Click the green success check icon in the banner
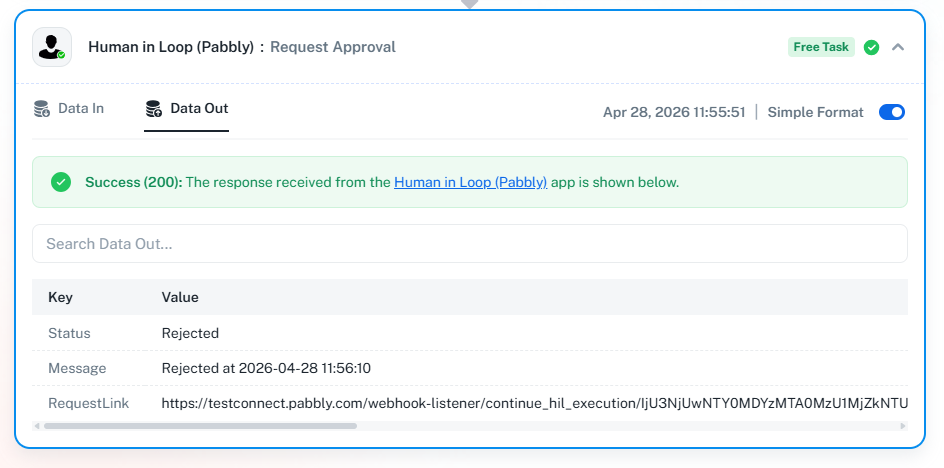This screenshot has width=944, height=468. click(61, 182)
